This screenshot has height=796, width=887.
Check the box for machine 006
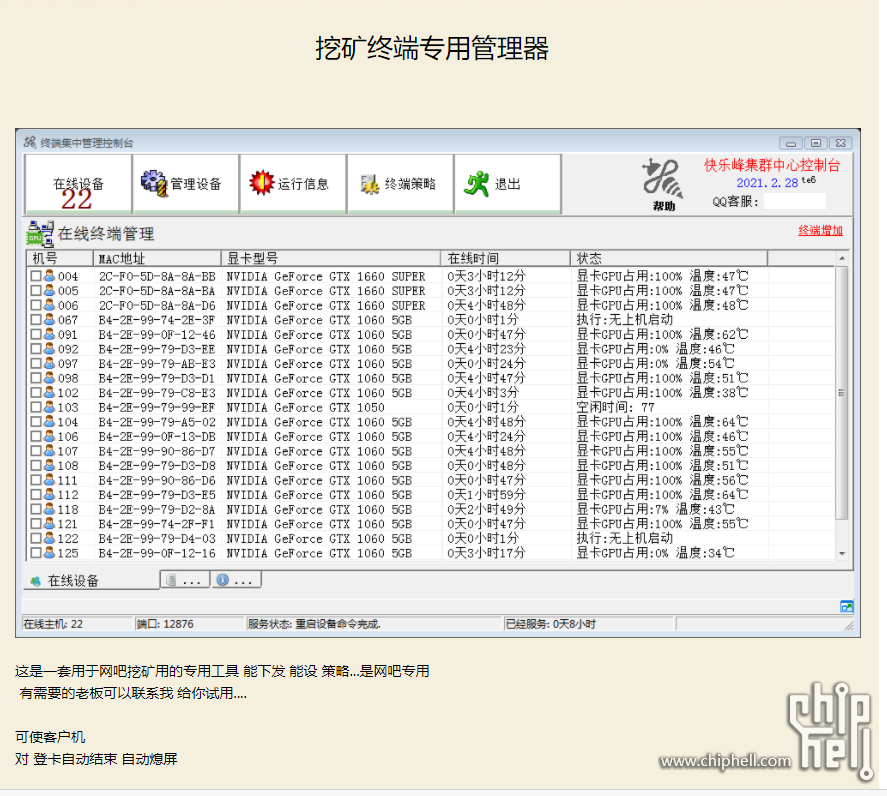(36, 306)
